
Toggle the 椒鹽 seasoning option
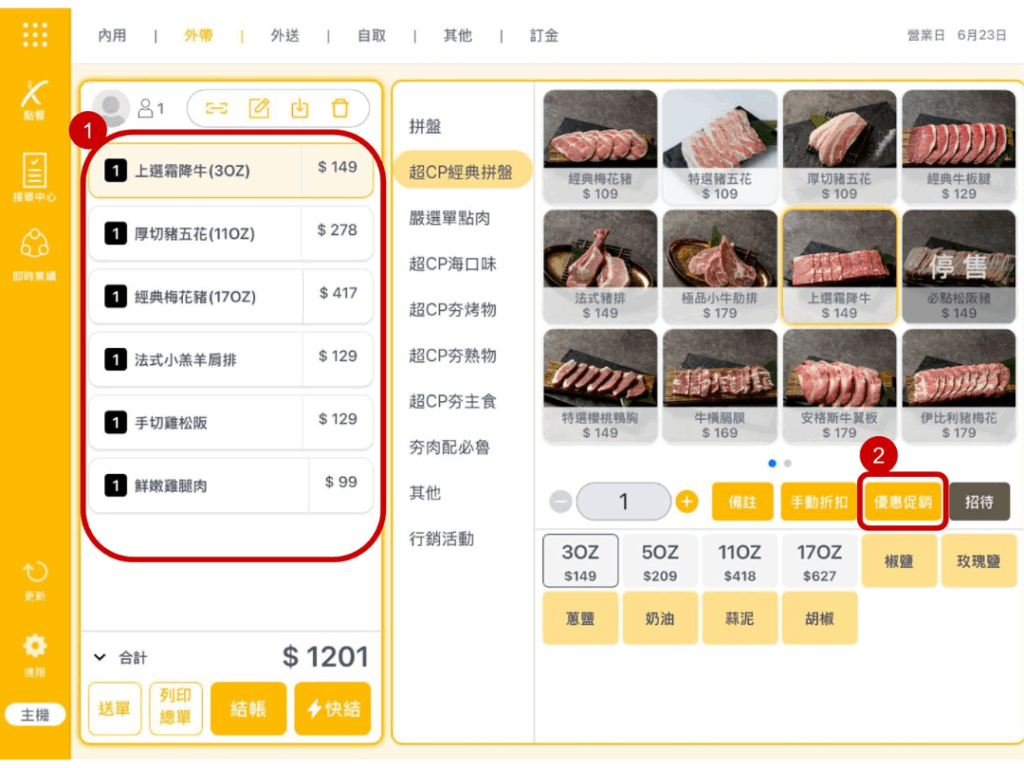899,561
